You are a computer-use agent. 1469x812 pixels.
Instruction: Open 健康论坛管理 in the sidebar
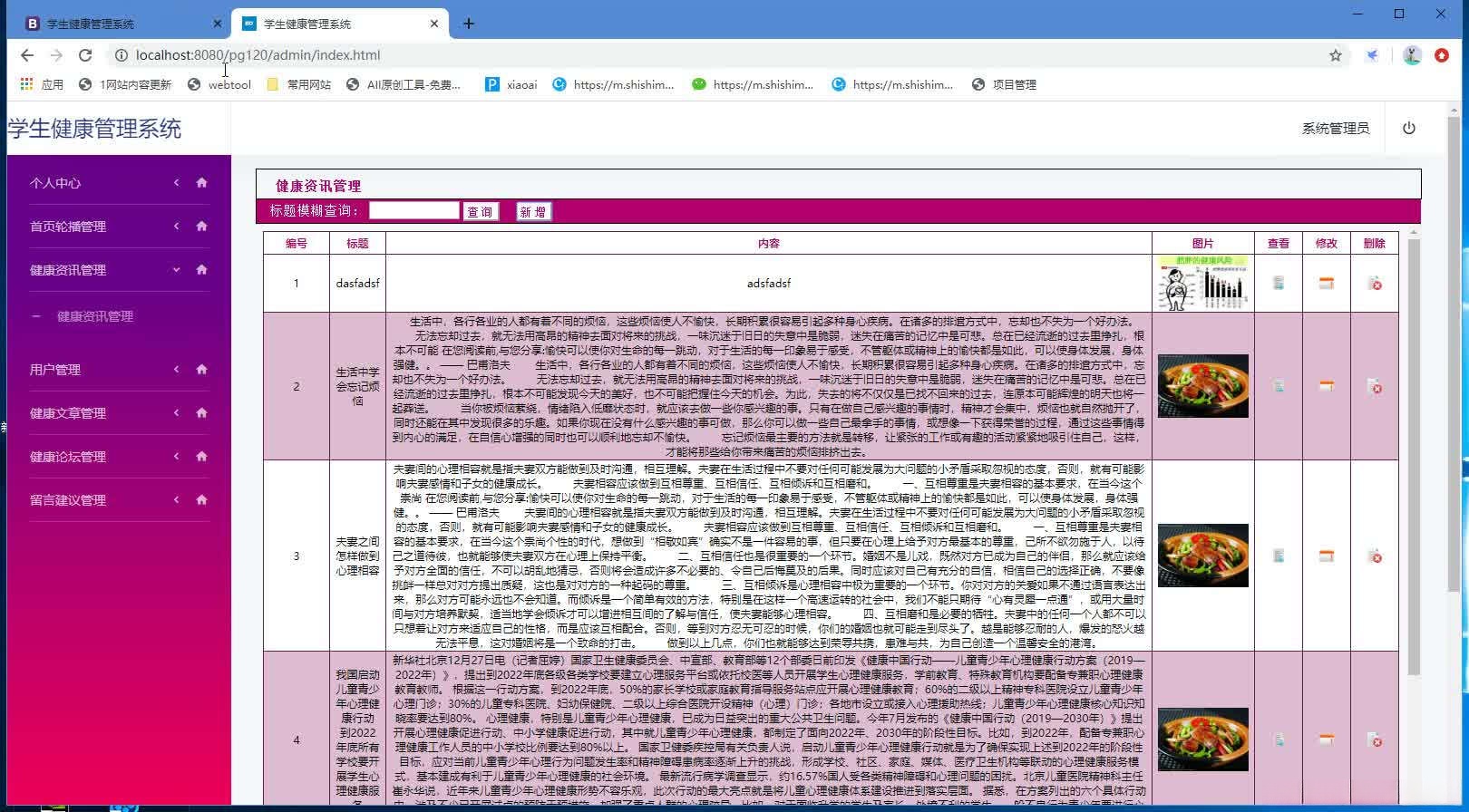click(68, 457)
